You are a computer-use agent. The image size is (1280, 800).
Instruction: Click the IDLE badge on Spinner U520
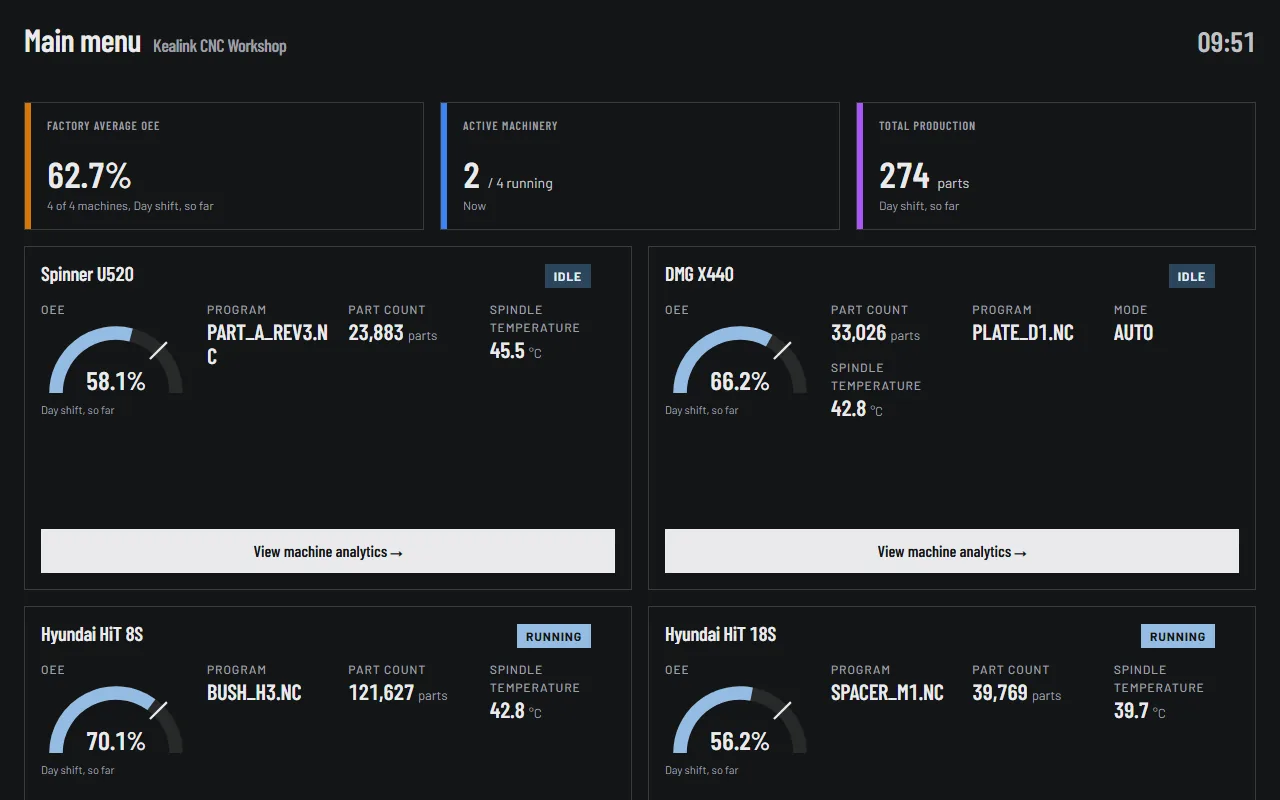(568, 276)
